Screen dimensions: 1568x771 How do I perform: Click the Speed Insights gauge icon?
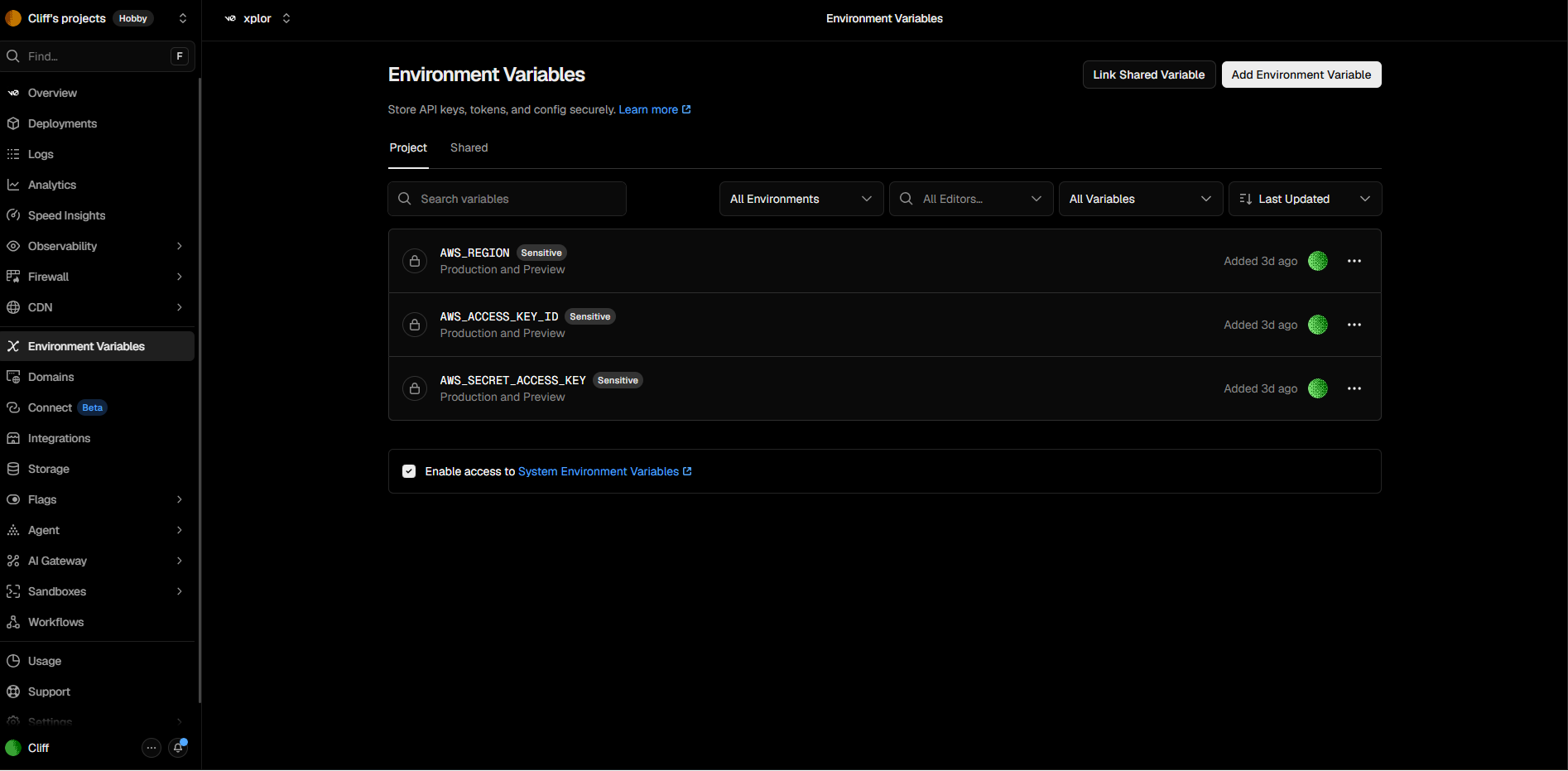point(13,215)
